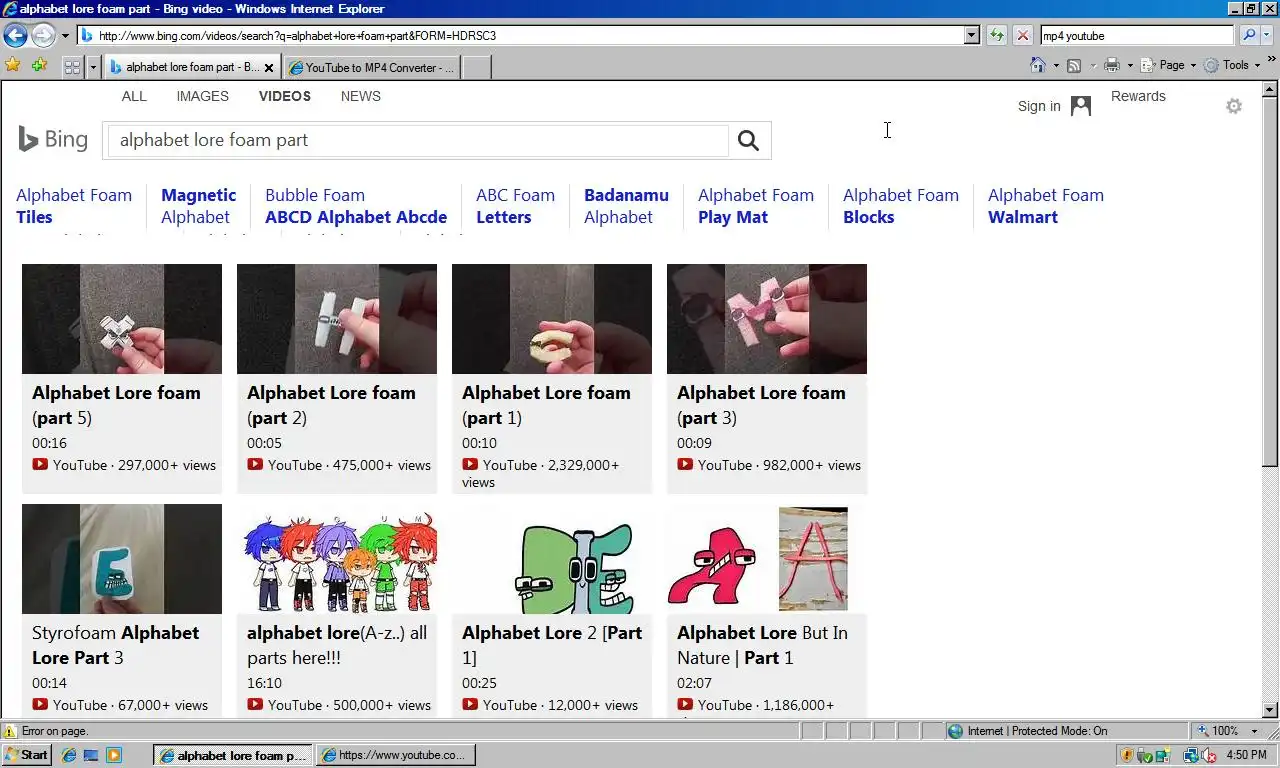Open Alphabet Lore foam (part 3) thumbnail

click(x=767, y=319)
